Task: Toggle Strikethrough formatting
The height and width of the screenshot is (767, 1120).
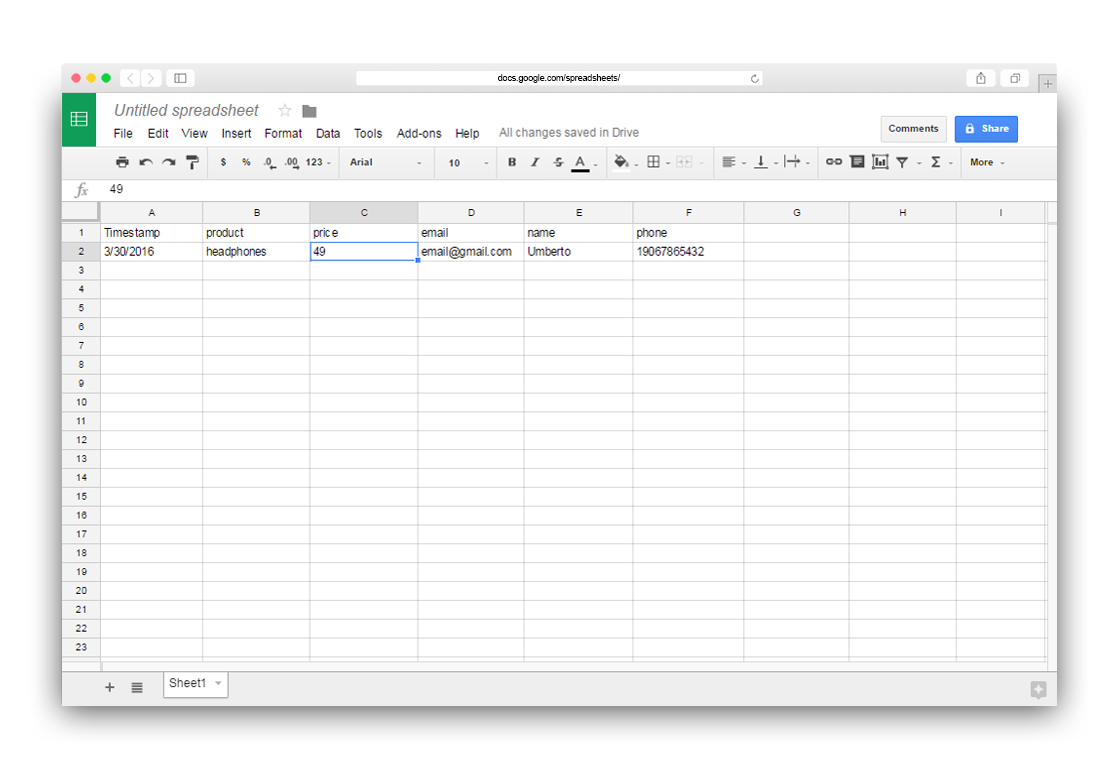Action: pyautogui.click(x=559, y=162)
